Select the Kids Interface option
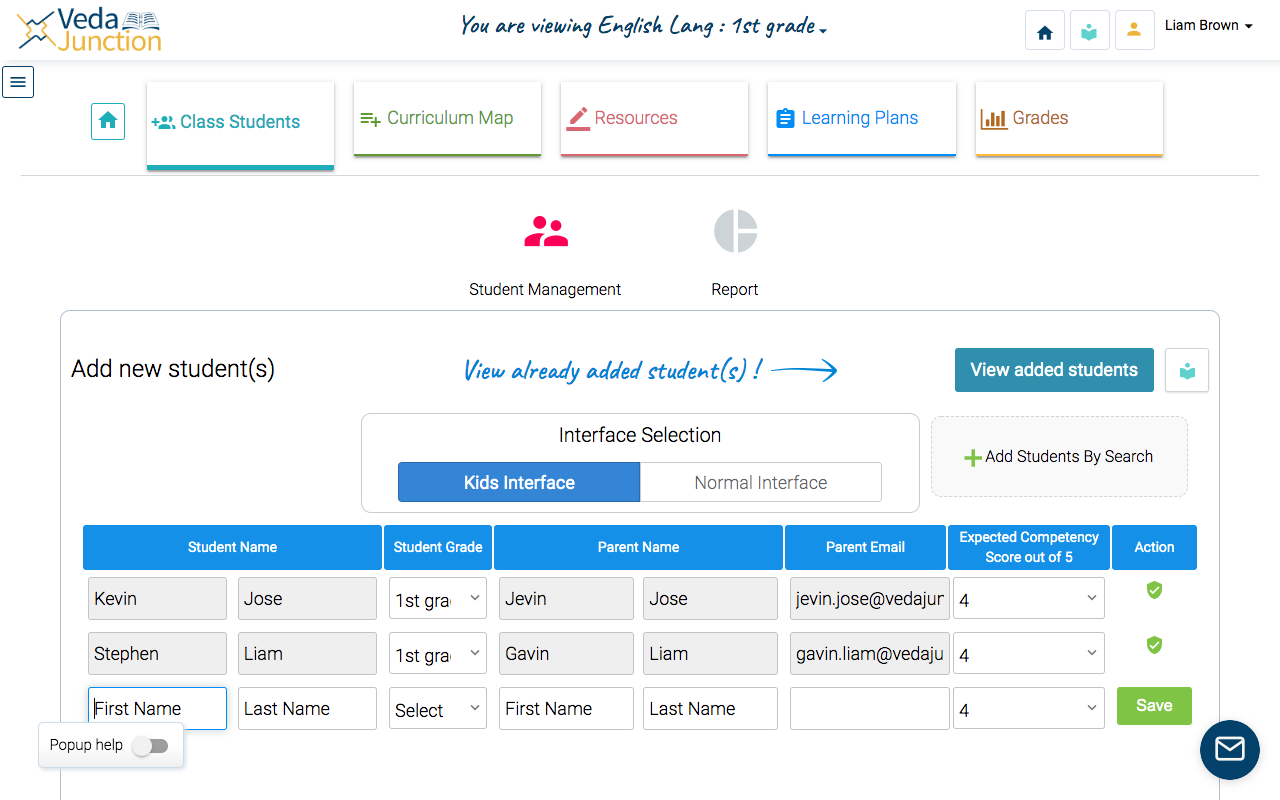The height and width of the screenshot is (800, 1280). point(519,482)
